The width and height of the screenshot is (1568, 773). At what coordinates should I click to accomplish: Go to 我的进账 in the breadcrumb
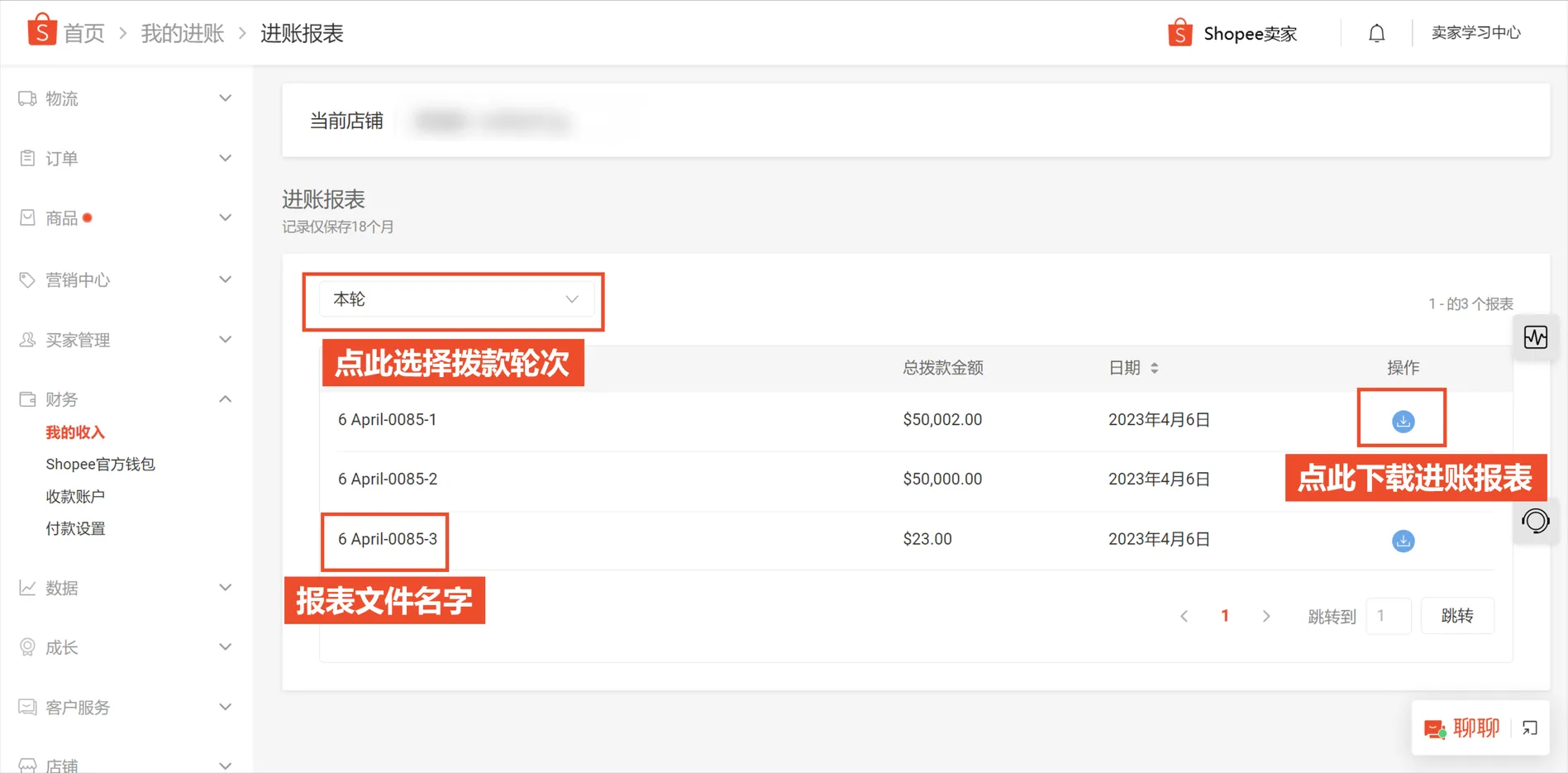(x=181, y=32)
